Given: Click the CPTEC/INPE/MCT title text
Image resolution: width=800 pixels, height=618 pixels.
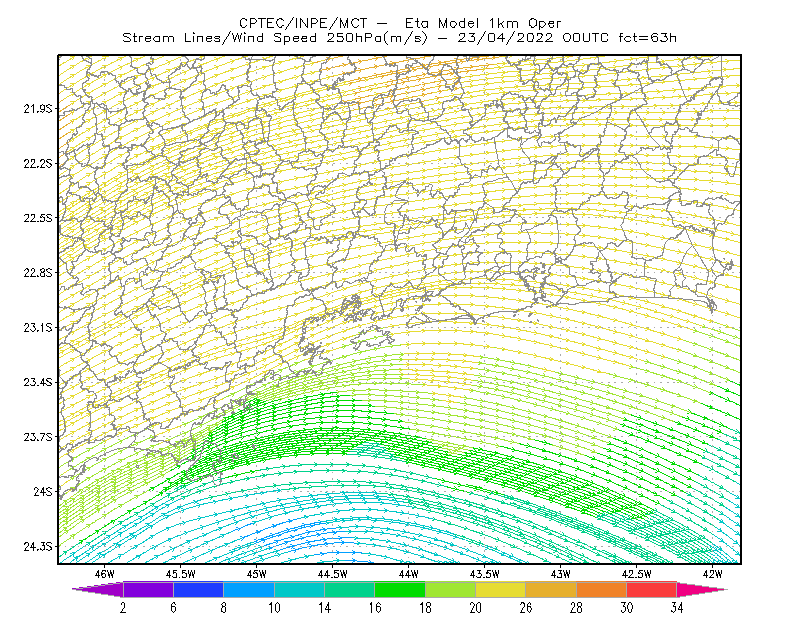Looking at the screenshot, I should (303, 23).
